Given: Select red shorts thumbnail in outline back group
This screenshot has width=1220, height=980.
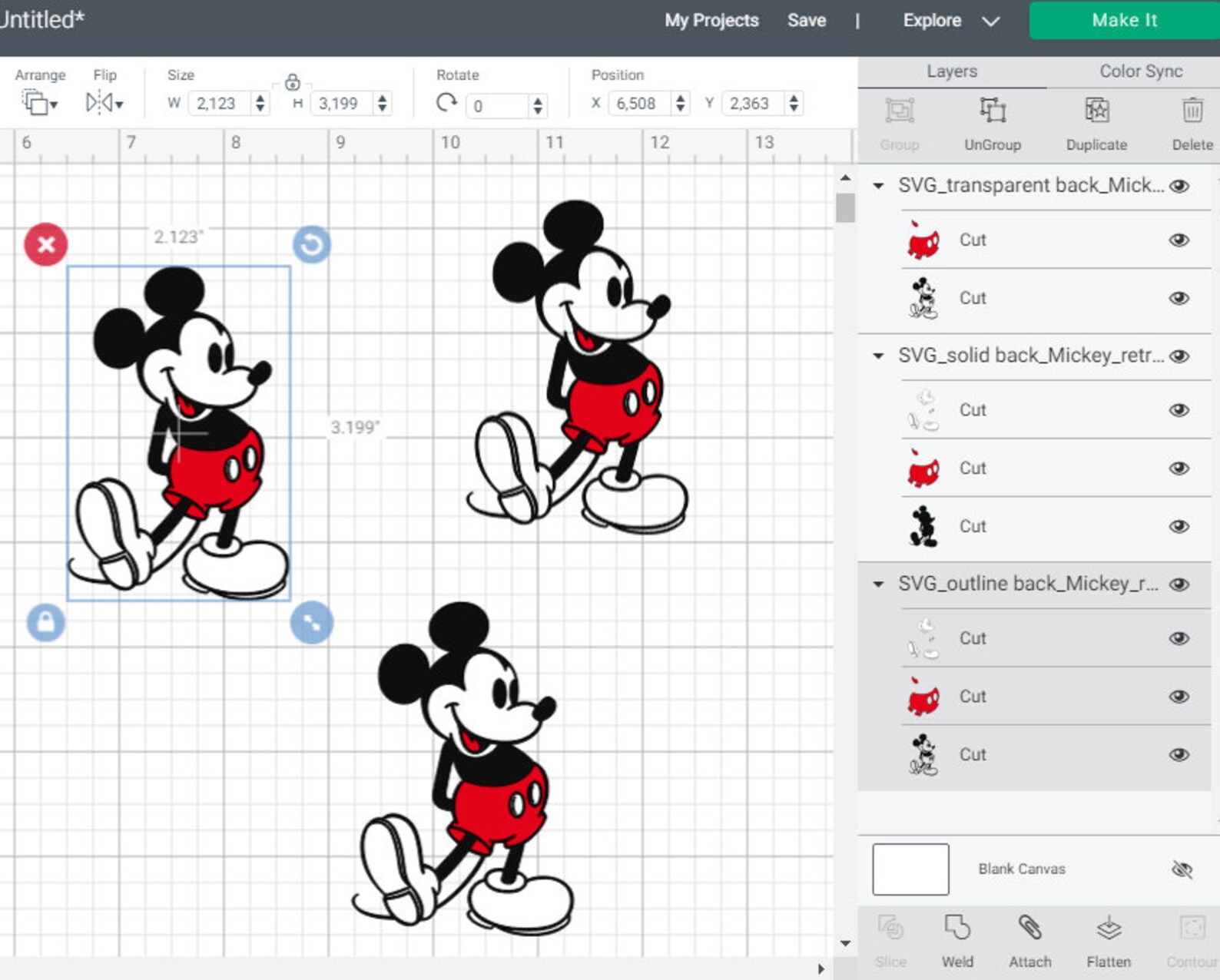Looking at the screenshot, I should pos(923,697).
